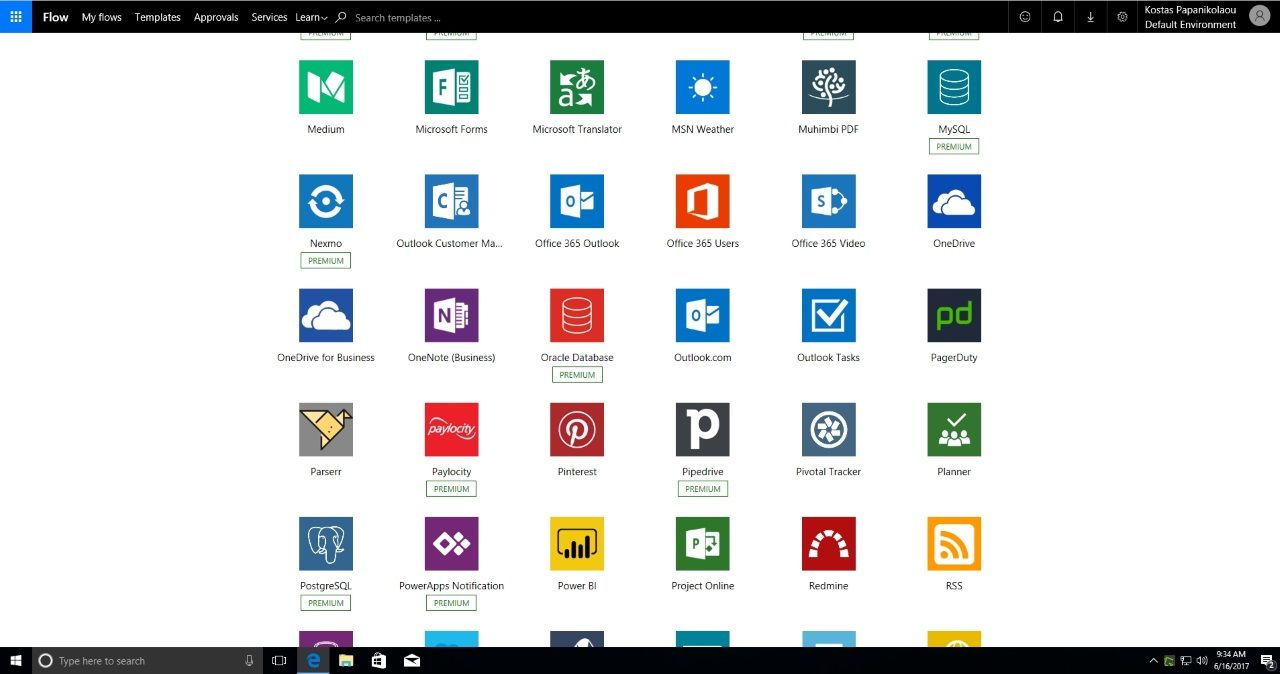Open the Parserr connector icon
This screenshot has height=674, width=1280.
pos(326,429)
